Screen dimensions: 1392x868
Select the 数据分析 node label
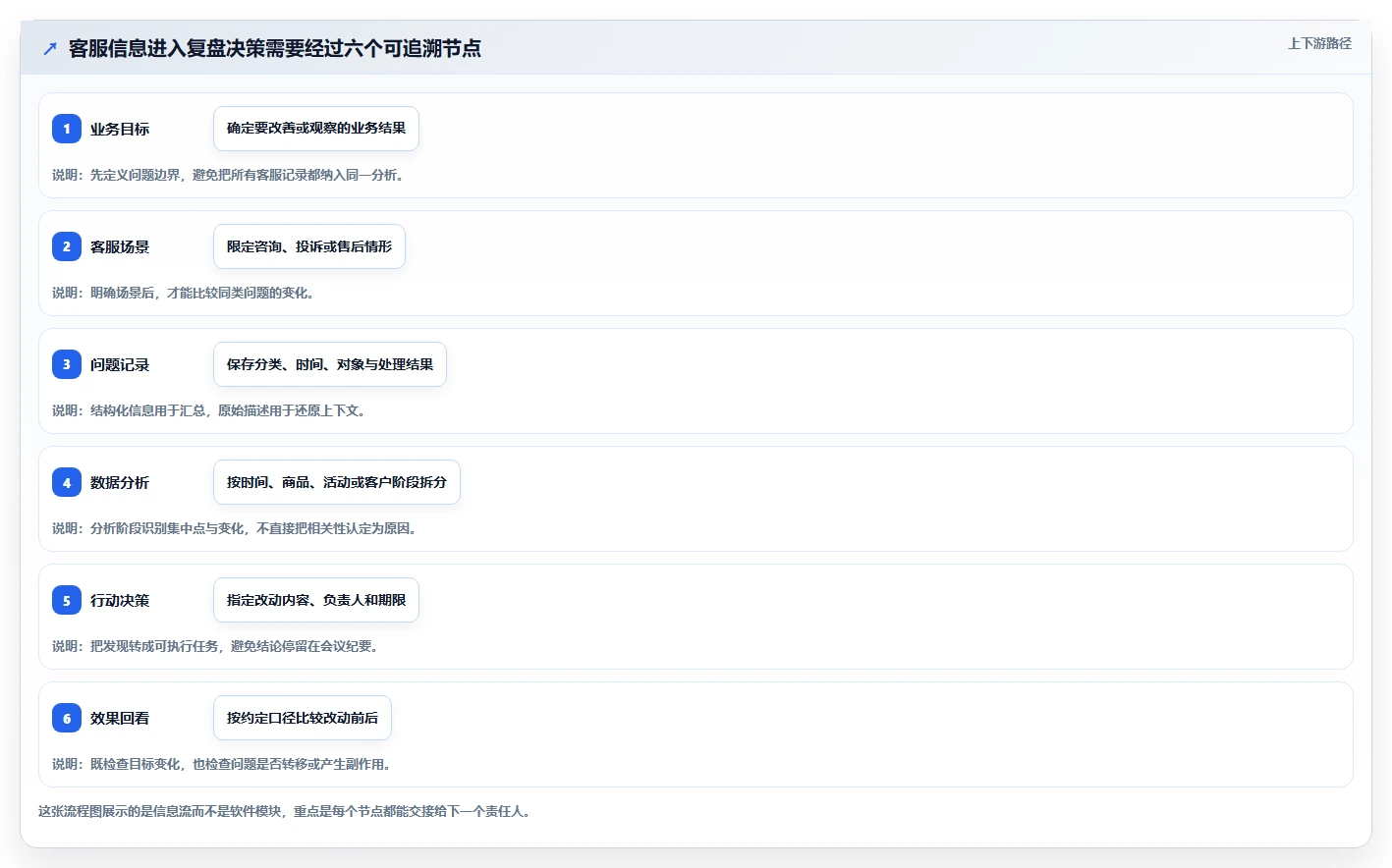tap(120, 482)
